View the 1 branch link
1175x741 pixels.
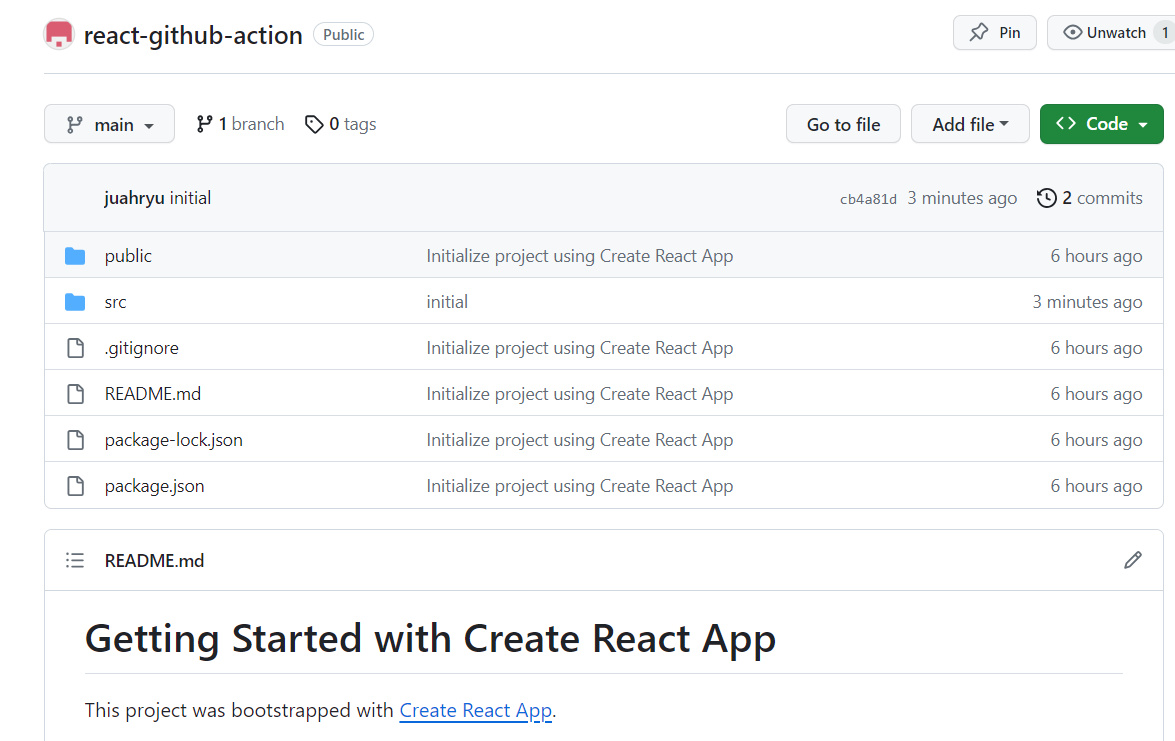pos(240,124)
